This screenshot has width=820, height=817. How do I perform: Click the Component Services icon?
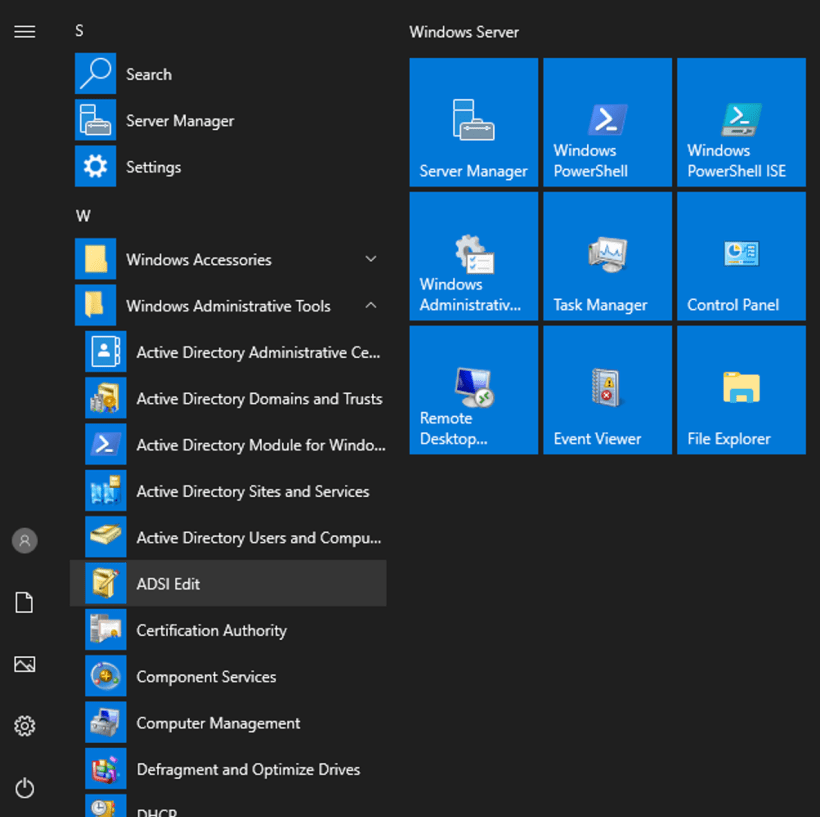click(106, 676)
